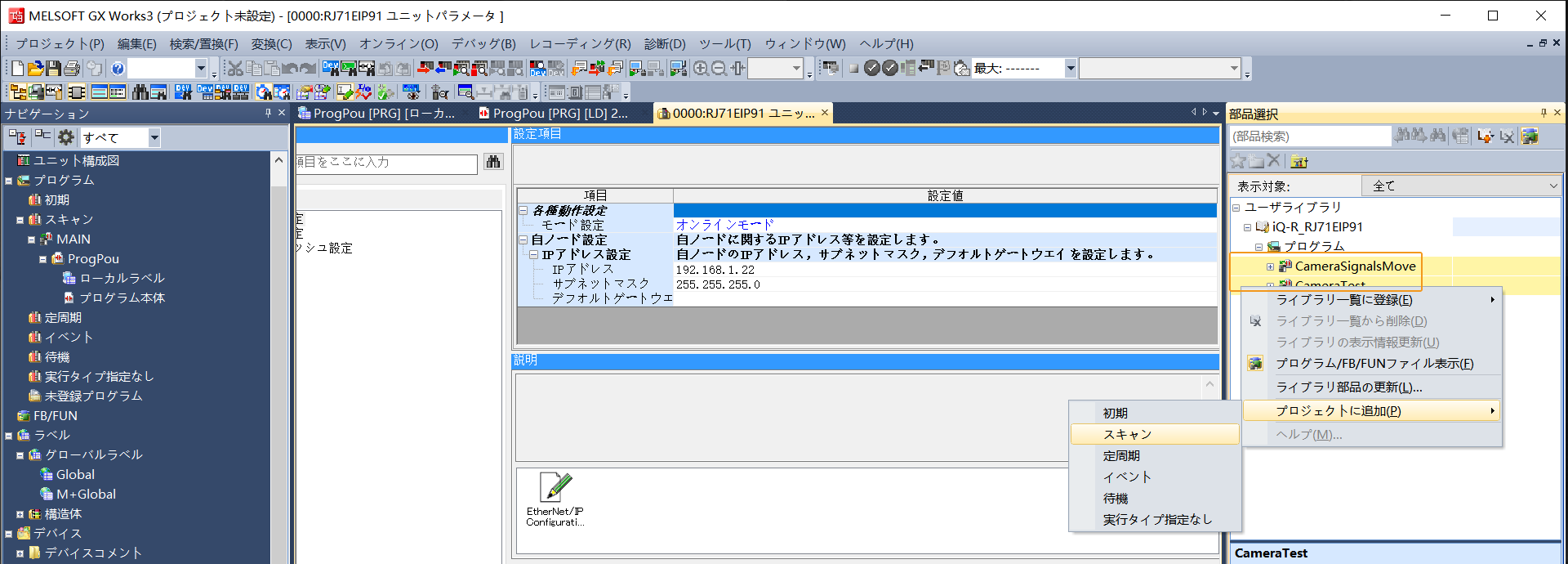
Task: Select スキャン from the submenu
Action: (1127, 434)
